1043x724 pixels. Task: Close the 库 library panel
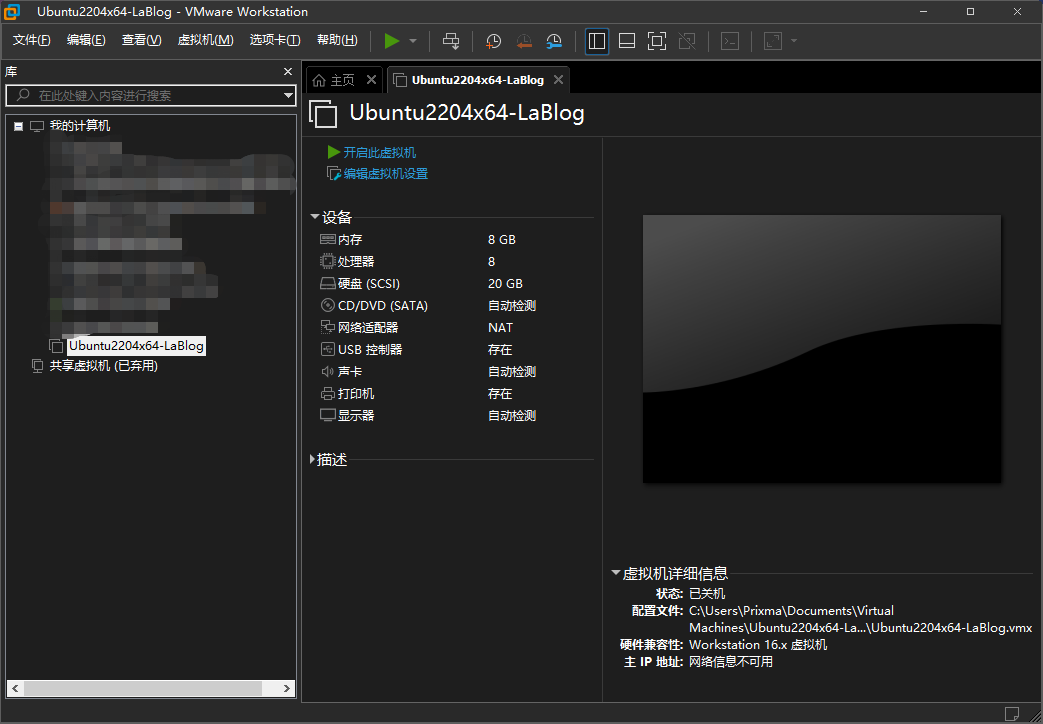[x=287, y=71]
